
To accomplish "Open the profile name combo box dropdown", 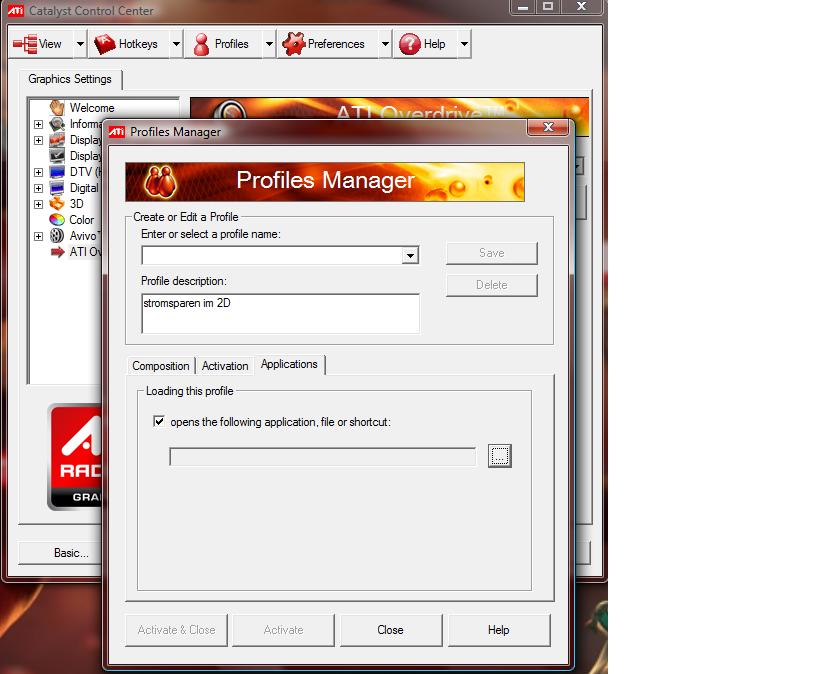I will pos(410,256).
